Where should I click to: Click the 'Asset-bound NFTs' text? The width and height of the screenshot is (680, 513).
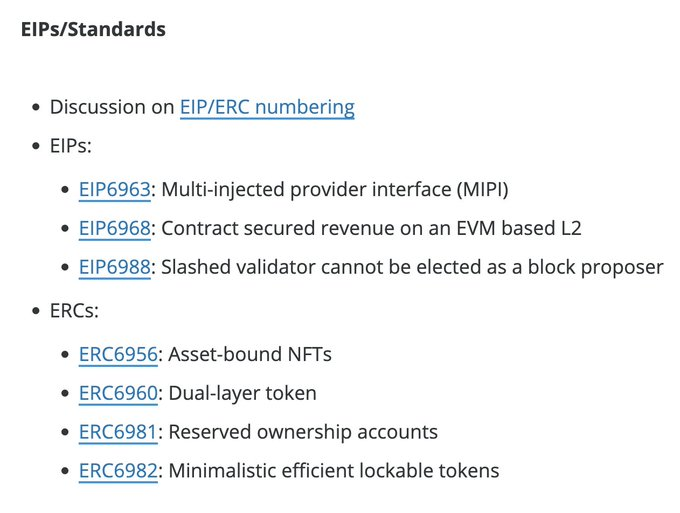coord(250,354)
